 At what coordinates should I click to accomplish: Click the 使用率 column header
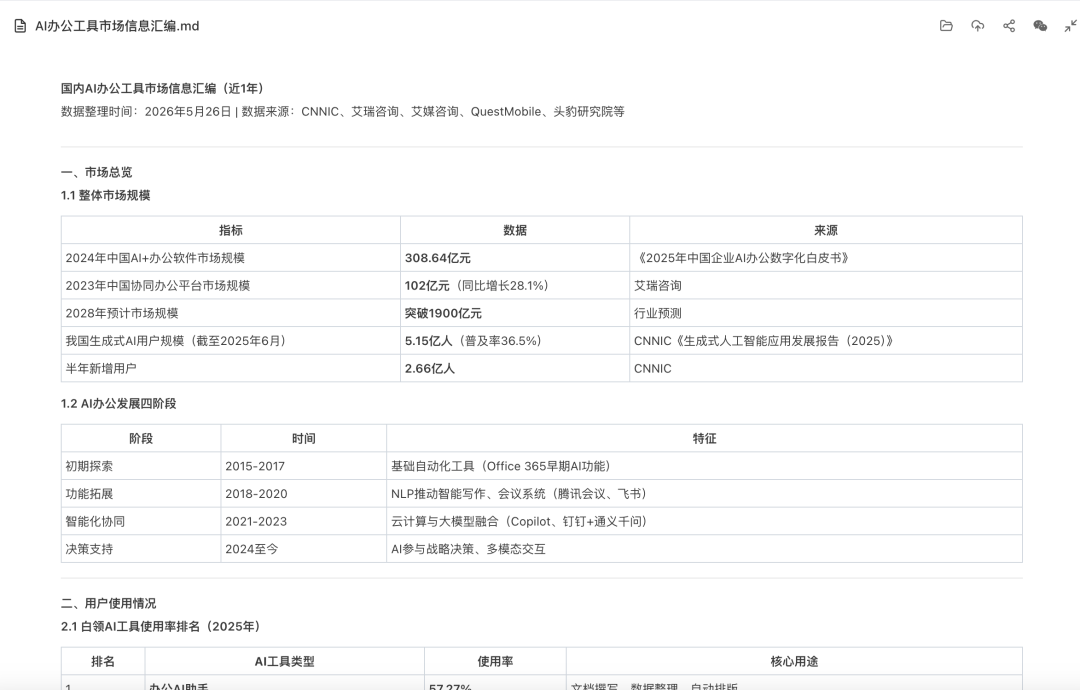coord(495,662)
